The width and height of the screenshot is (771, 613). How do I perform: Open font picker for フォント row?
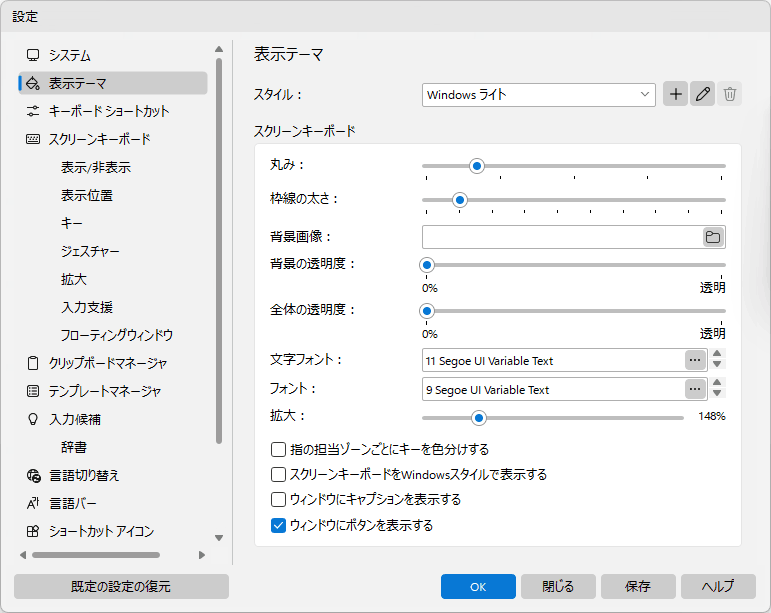[x=695, y=389]
